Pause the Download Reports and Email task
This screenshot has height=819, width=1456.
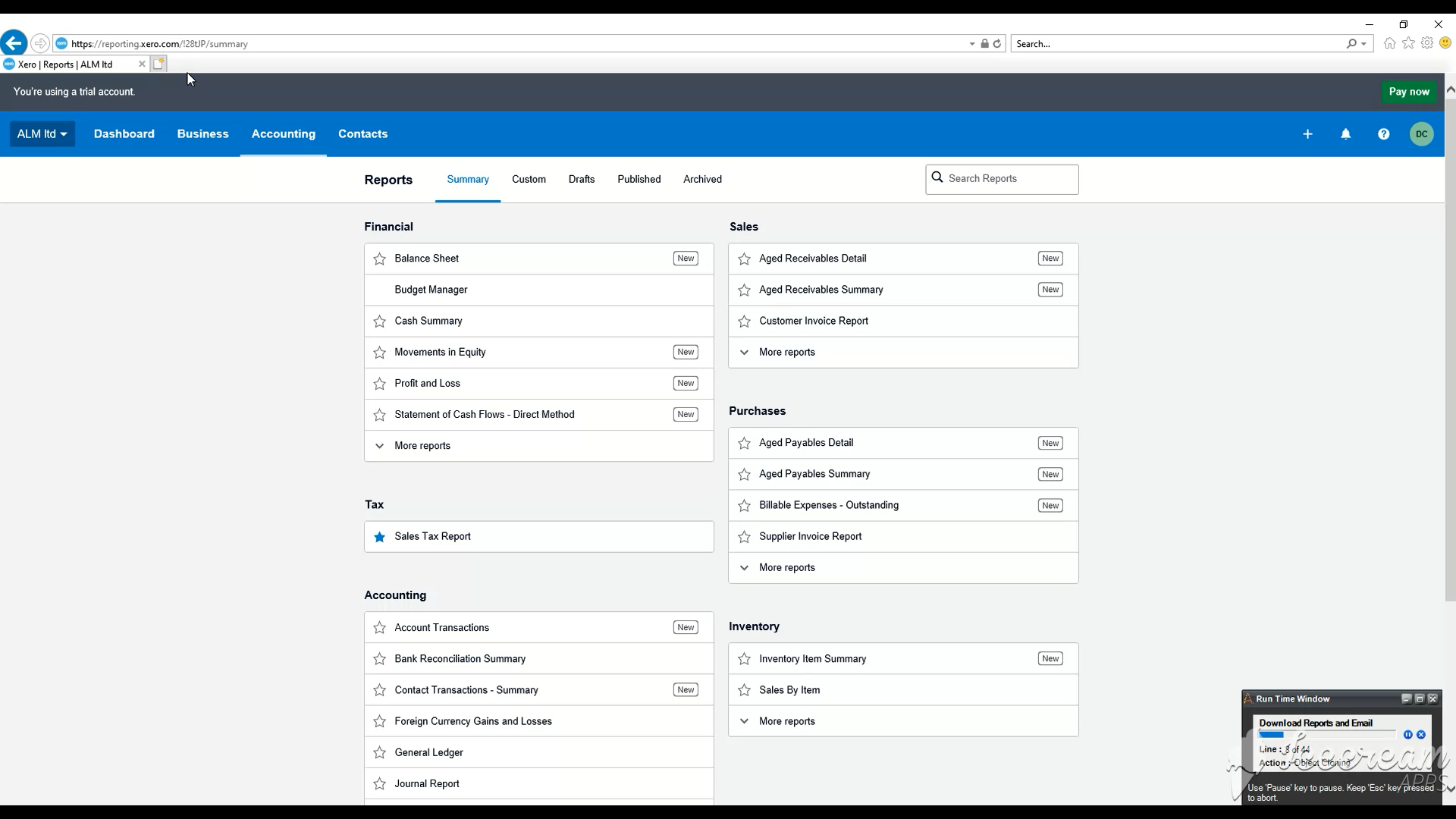[1407, 735]
